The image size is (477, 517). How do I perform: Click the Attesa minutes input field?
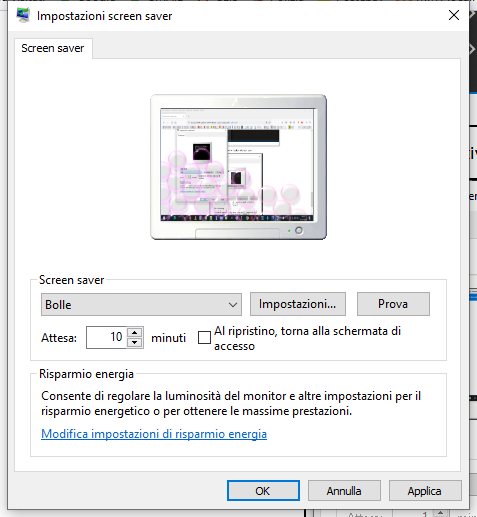click(x=106, y=337)
